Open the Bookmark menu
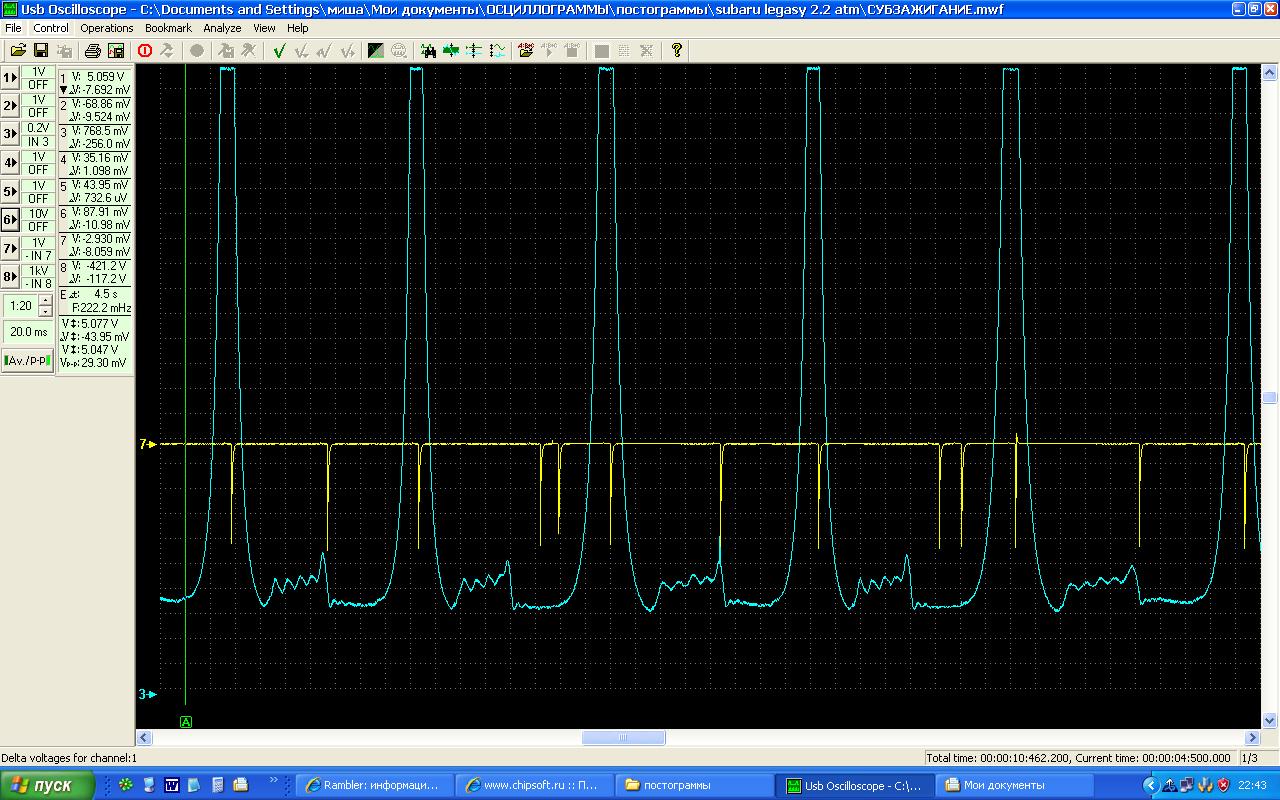Viewport: 1280px width, 800px height. 168,28
